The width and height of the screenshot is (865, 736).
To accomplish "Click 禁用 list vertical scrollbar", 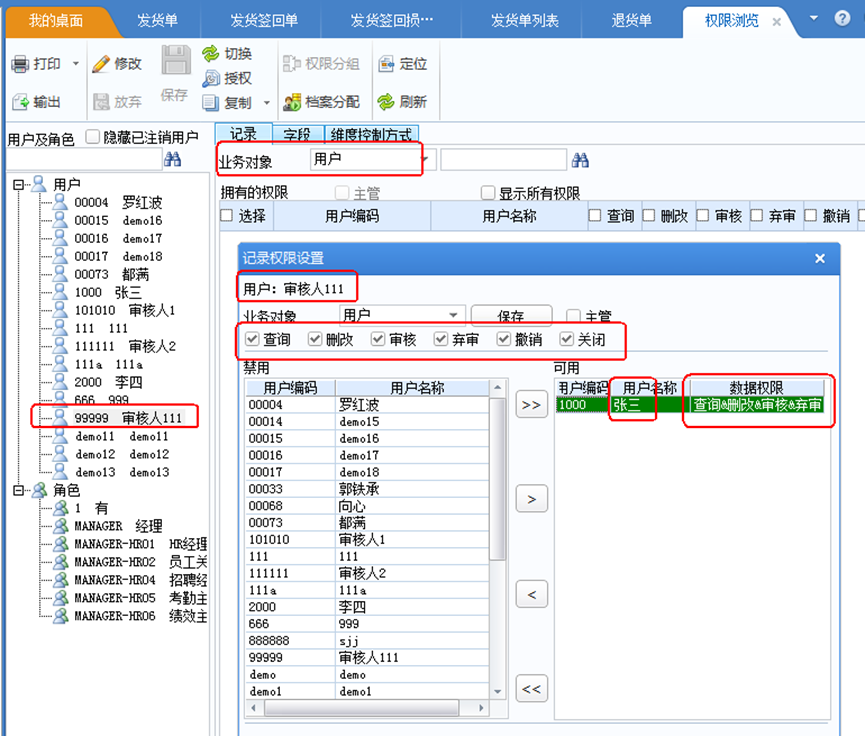I will point(498,478).
